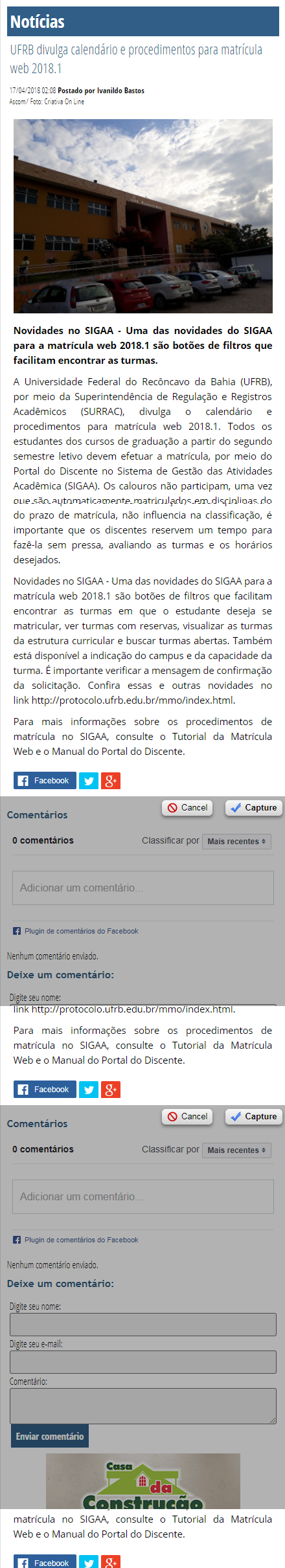Open the lower Mais recentes sort dropdown

click(236, 1150)
